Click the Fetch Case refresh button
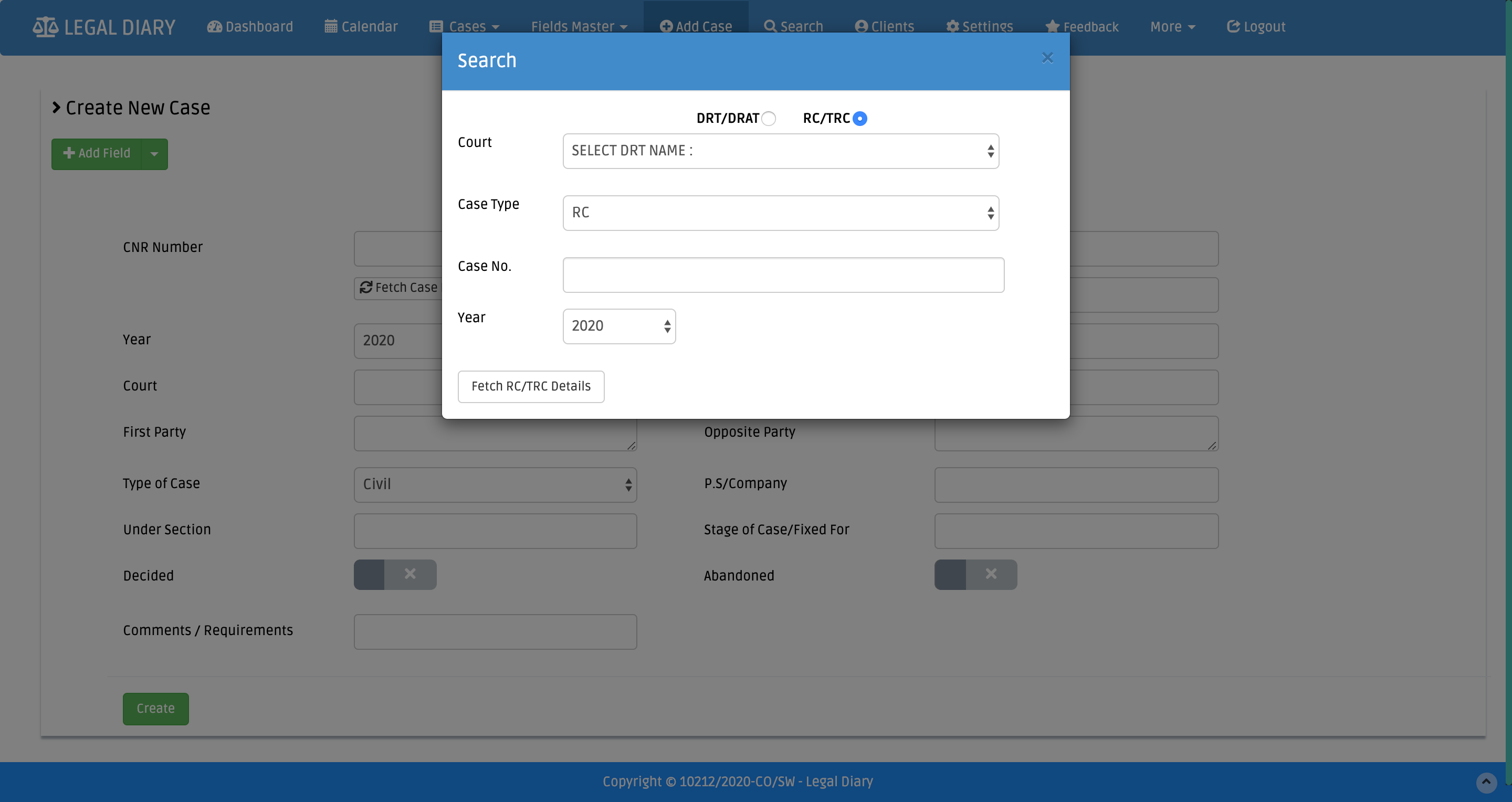The height and width of the screenshot is (802, 1512). [x=398, y=288]
